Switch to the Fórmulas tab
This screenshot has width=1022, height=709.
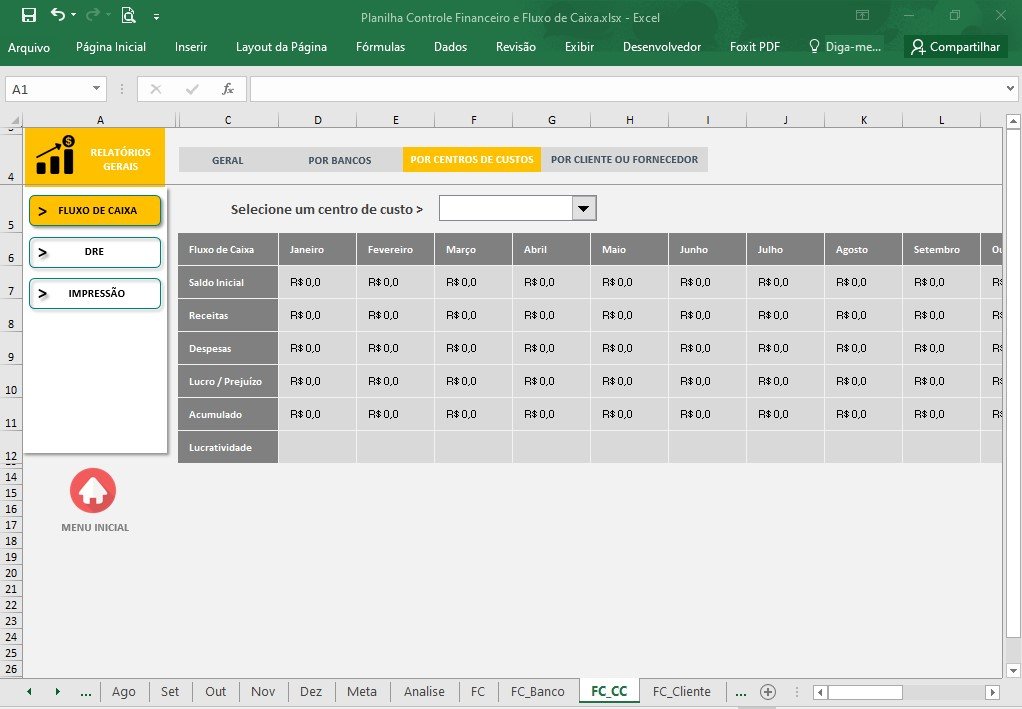381,47
